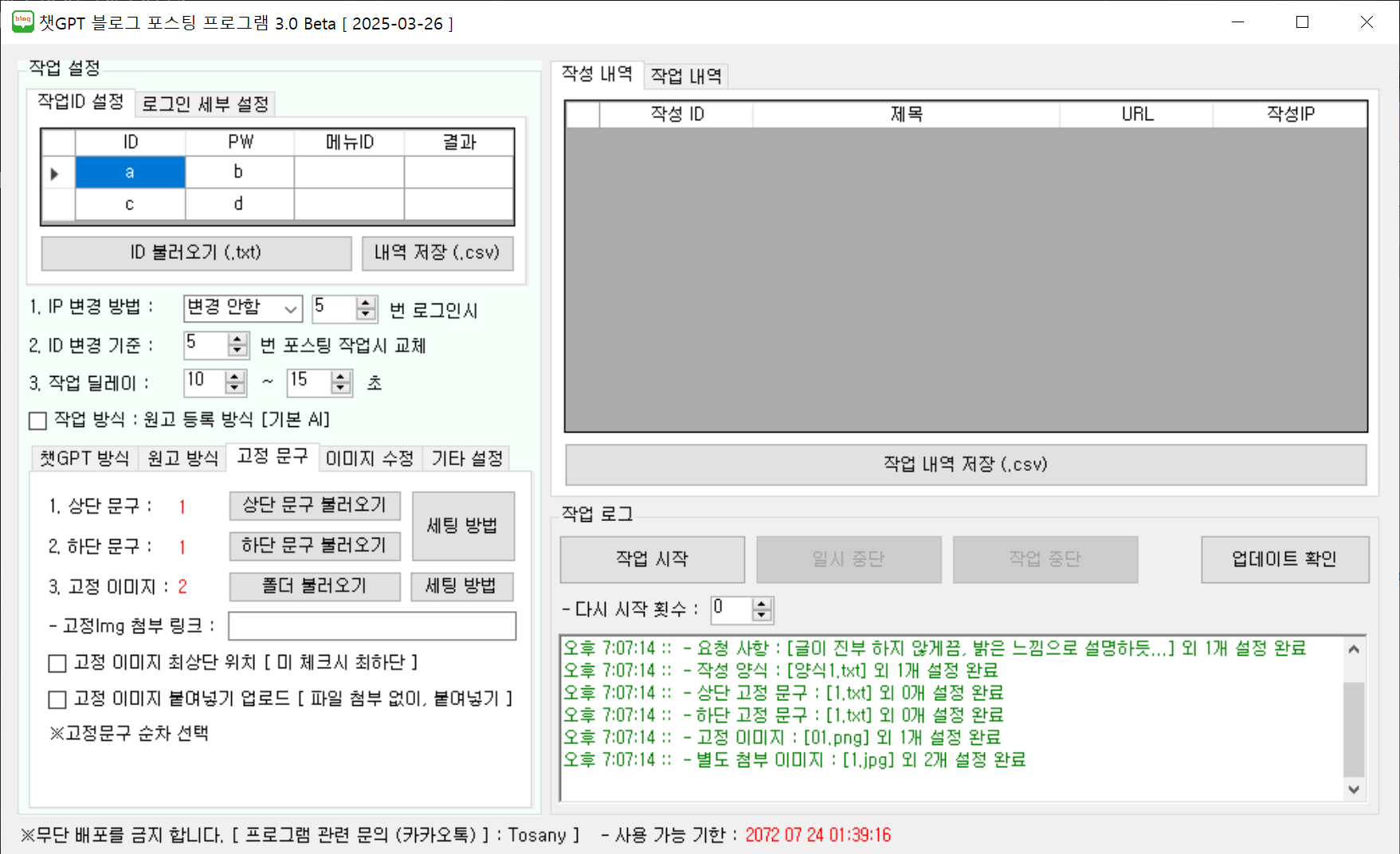This screenshot has height=854, width=1400.
Task: Click 폴더 불러오기 button
Action: pyautogui.click(x=315, y=586)
